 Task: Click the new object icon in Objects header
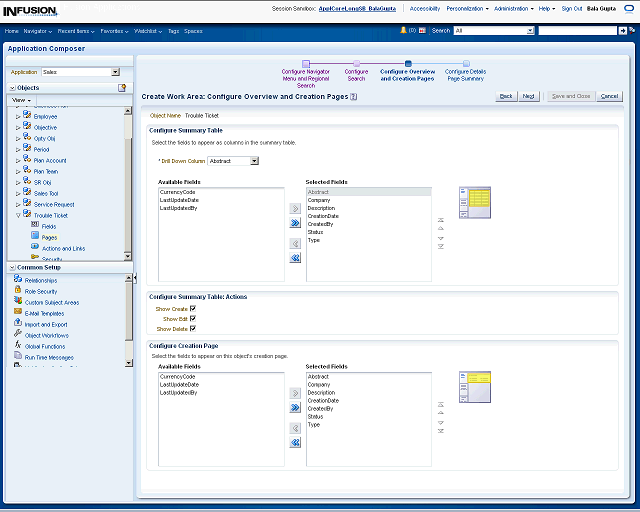pyautogui.click(x=122, y=88)
